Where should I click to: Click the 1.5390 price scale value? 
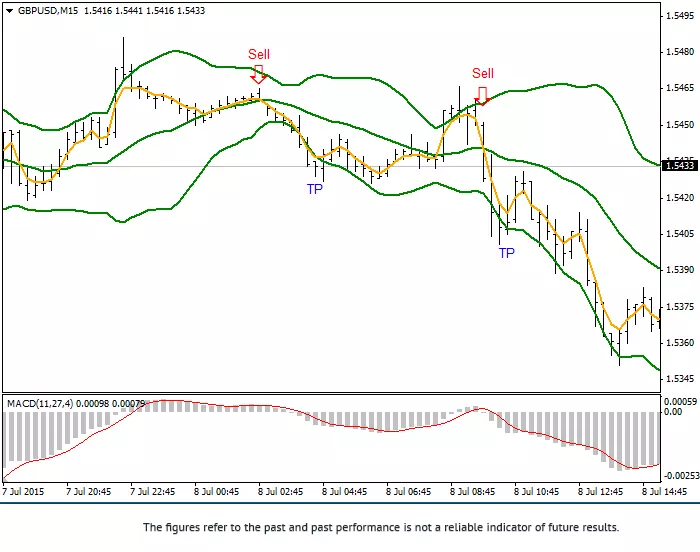pyautogui.click(x=680, y=270)
